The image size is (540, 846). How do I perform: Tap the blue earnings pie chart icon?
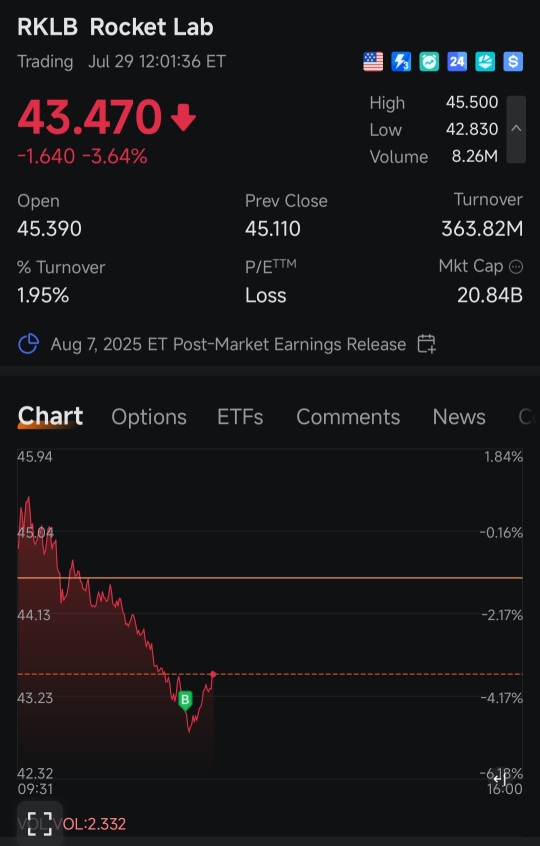point(29,344)
